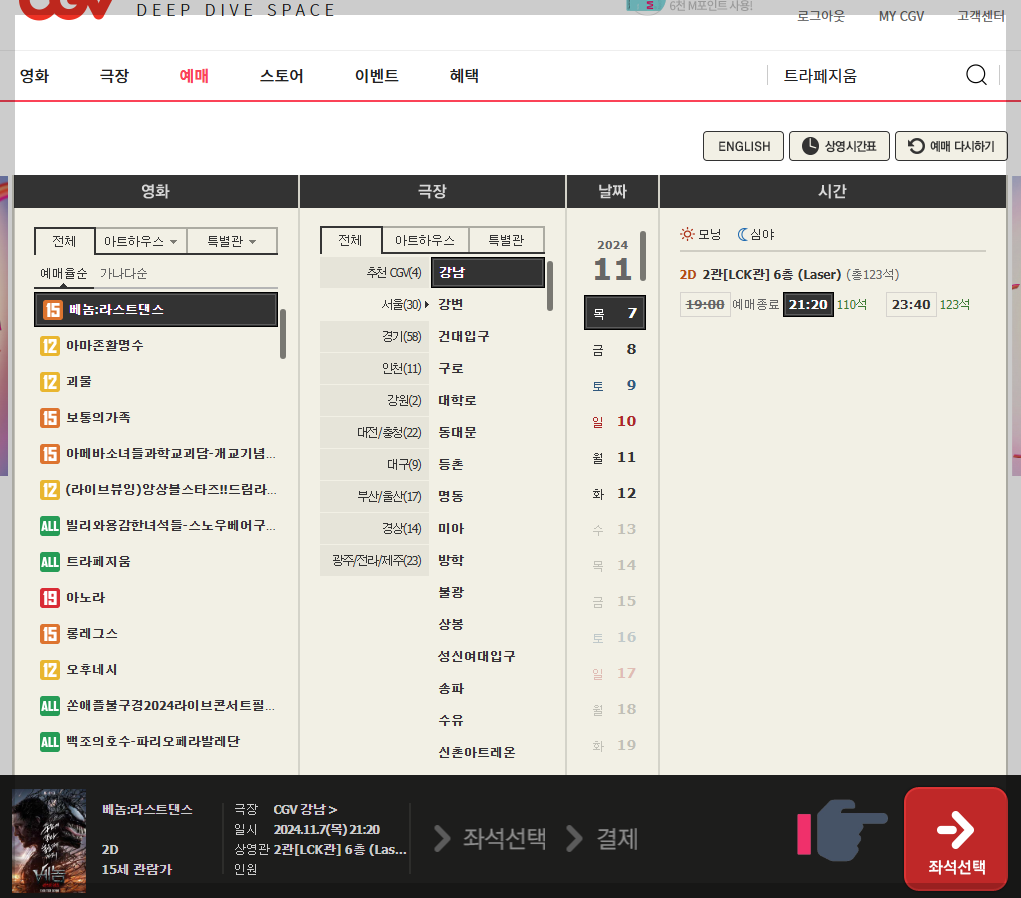Select date 일 10
This screenshot has width=1021, height=898.
pyautogui.click(x=615, y=421)
